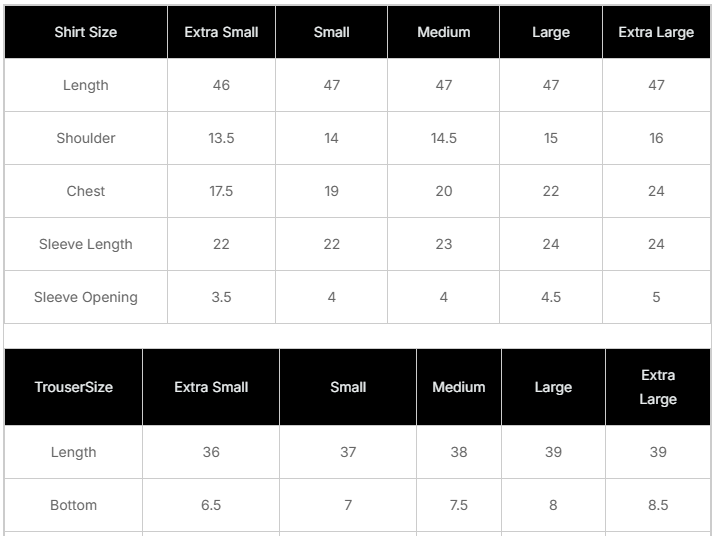
Task: Click the shirt table "Medium" column header
Action: tap(443, 32)
